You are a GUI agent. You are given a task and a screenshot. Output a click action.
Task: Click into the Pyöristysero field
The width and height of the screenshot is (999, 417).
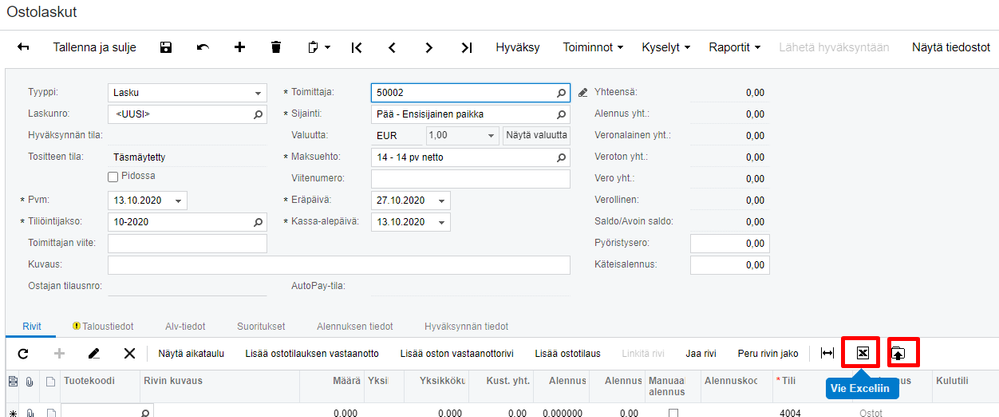[x=729, y=243]
